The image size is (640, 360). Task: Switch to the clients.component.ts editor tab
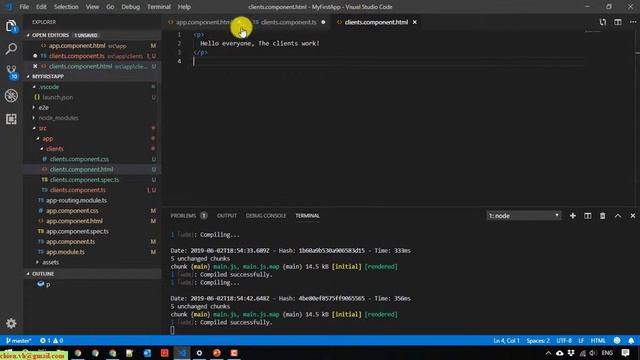pos(289,22)
